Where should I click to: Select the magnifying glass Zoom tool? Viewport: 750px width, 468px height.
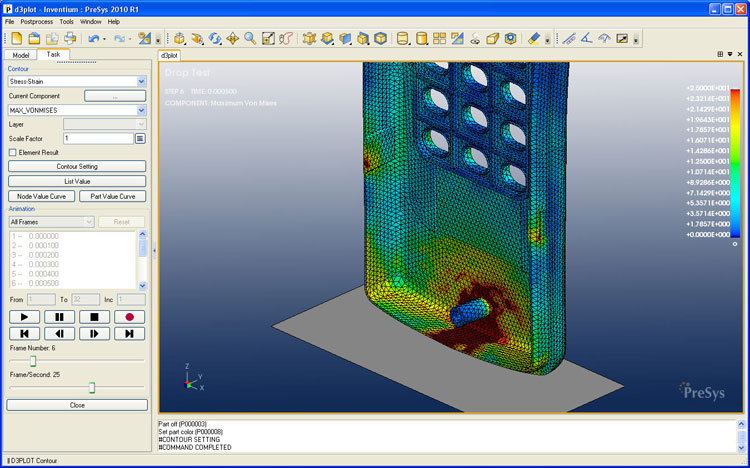pyautogui.click(x=250, y=38)
